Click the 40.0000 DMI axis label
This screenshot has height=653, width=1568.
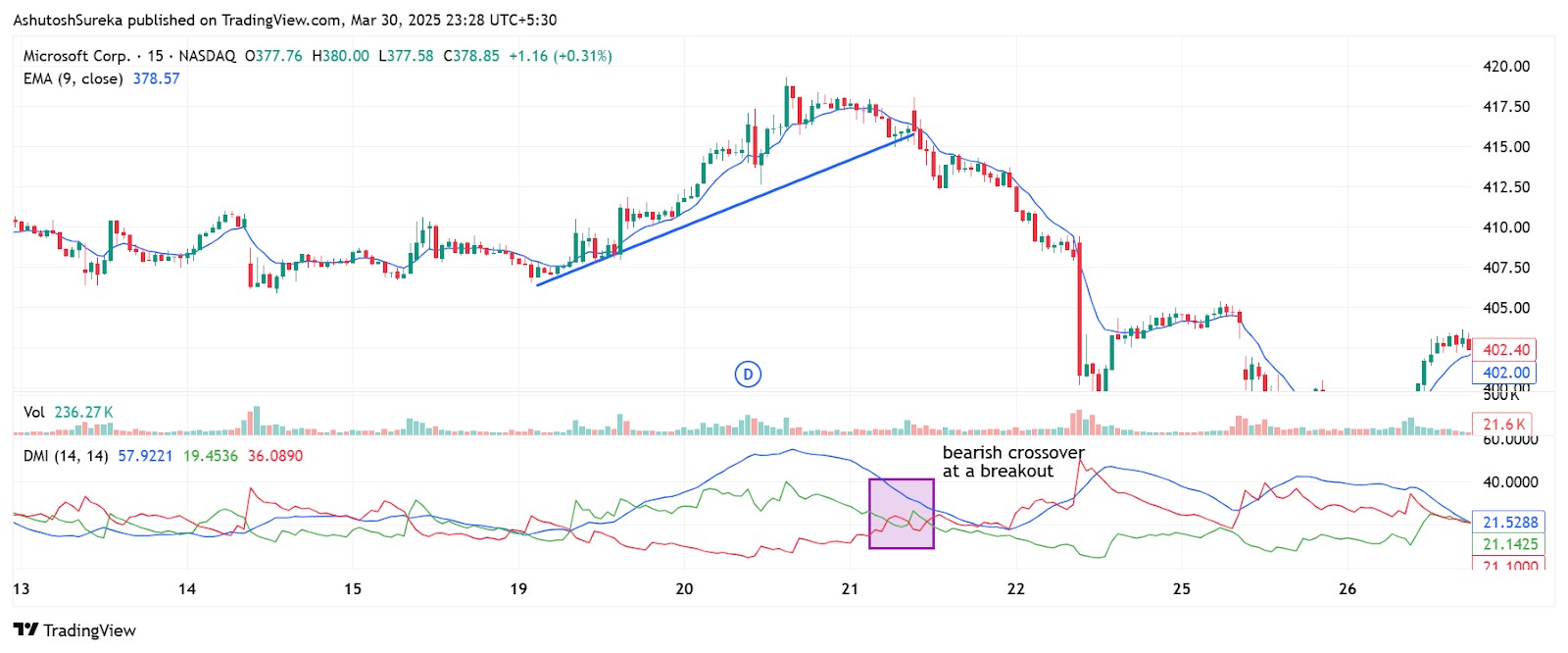pos(1510,482)
